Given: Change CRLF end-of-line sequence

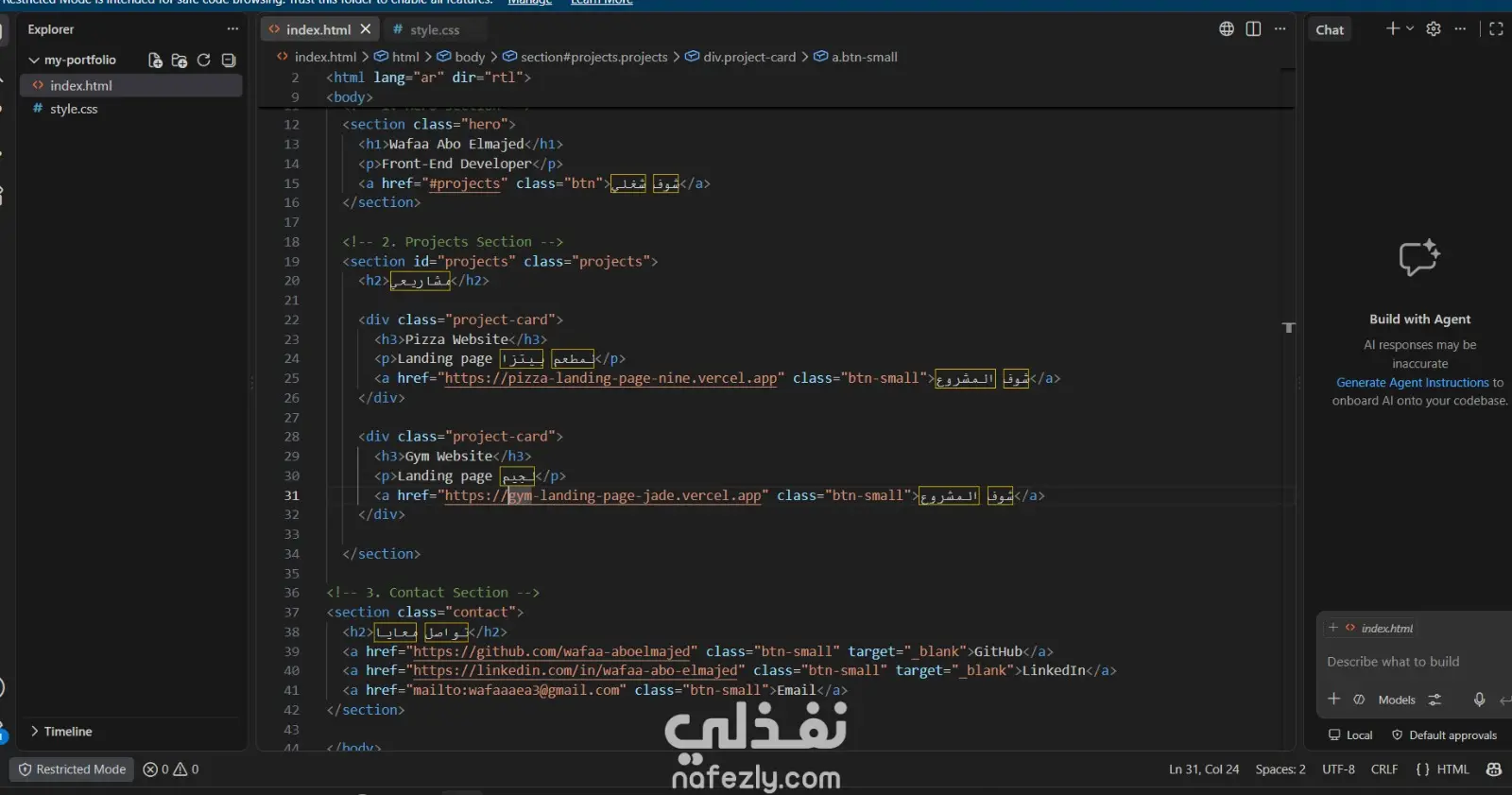Looking at the screenshot, I should [x=1384, y=769].
